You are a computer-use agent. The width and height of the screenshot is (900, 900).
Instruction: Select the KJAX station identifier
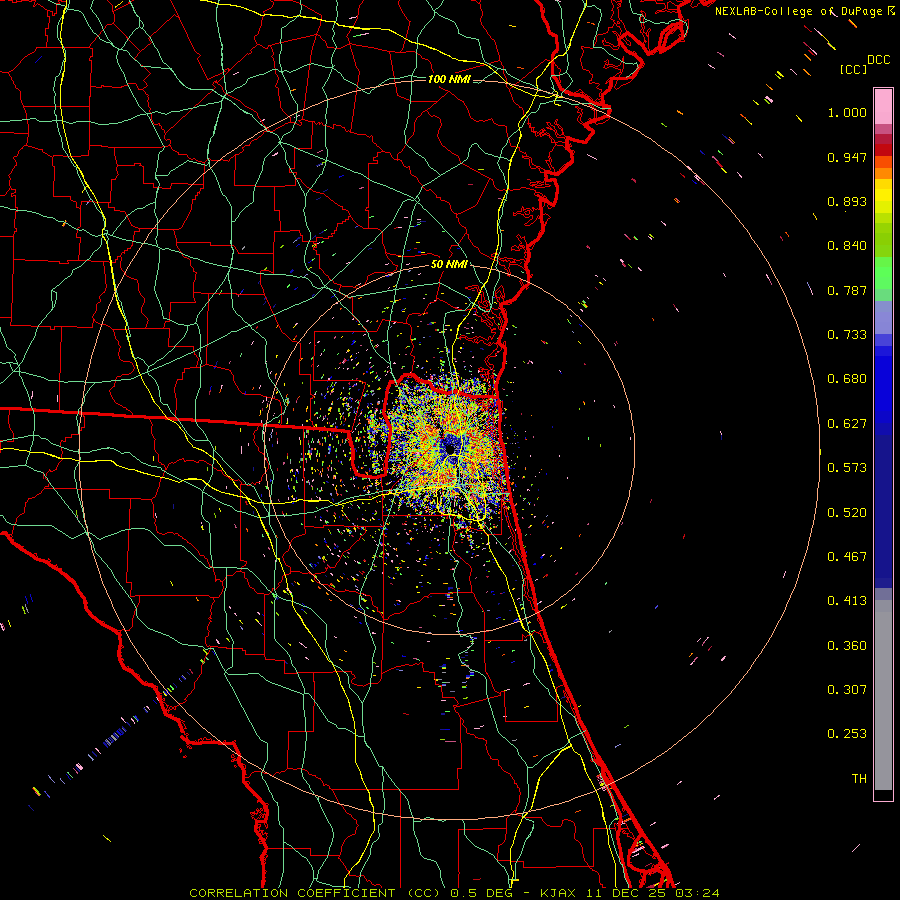point(560,893)
